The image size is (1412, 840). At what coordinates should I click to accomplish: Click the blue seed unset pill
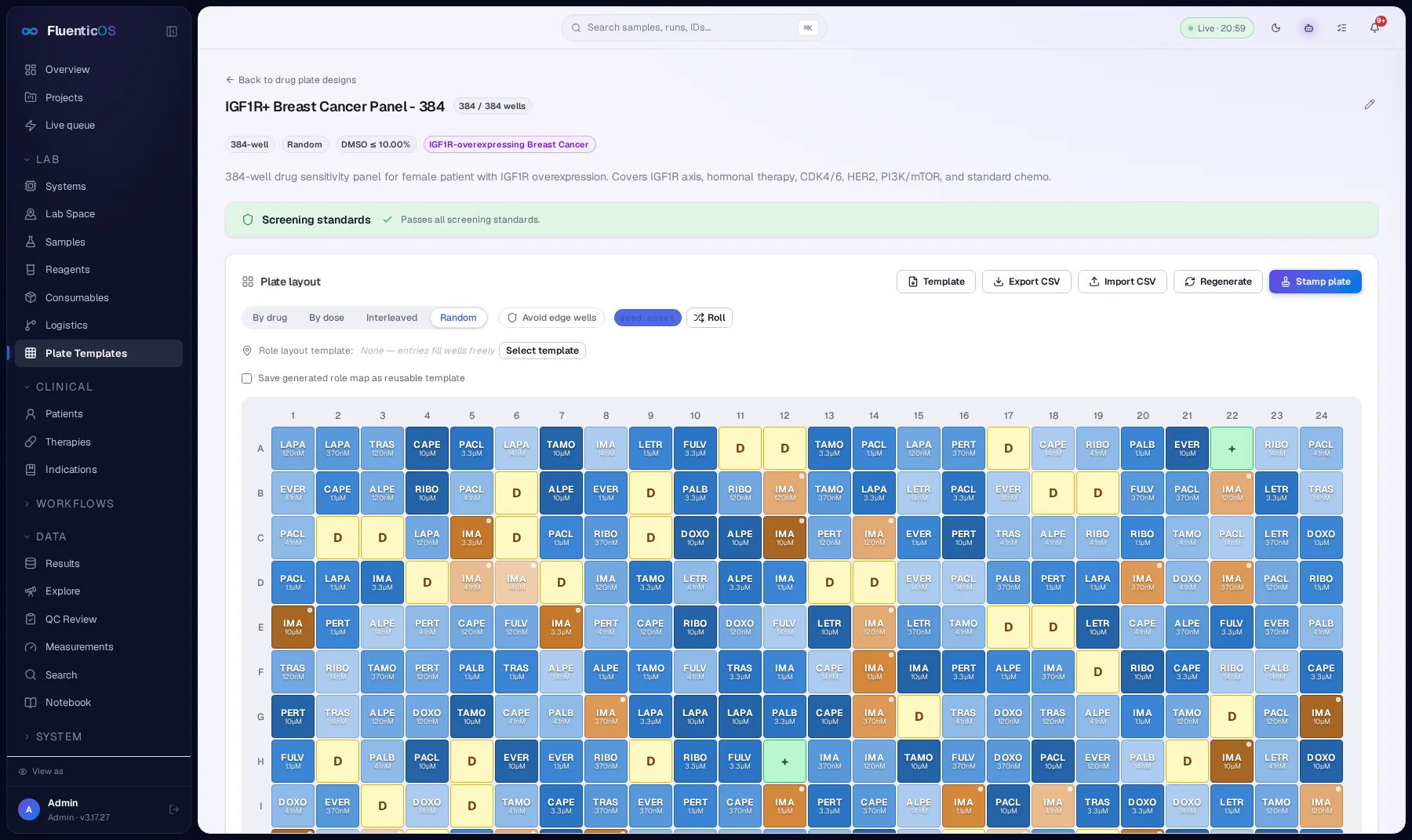tap(647, 318)
